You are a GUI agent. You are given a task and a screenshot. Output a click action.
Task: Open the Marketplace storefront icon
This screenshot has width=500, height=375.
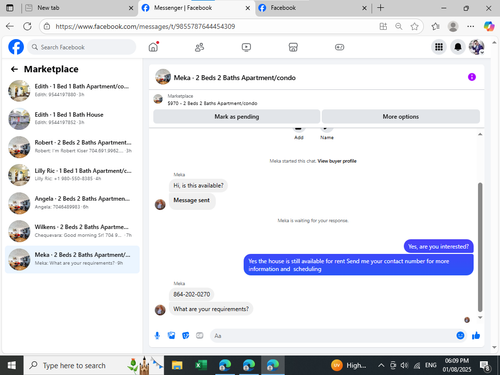(293, 47)
